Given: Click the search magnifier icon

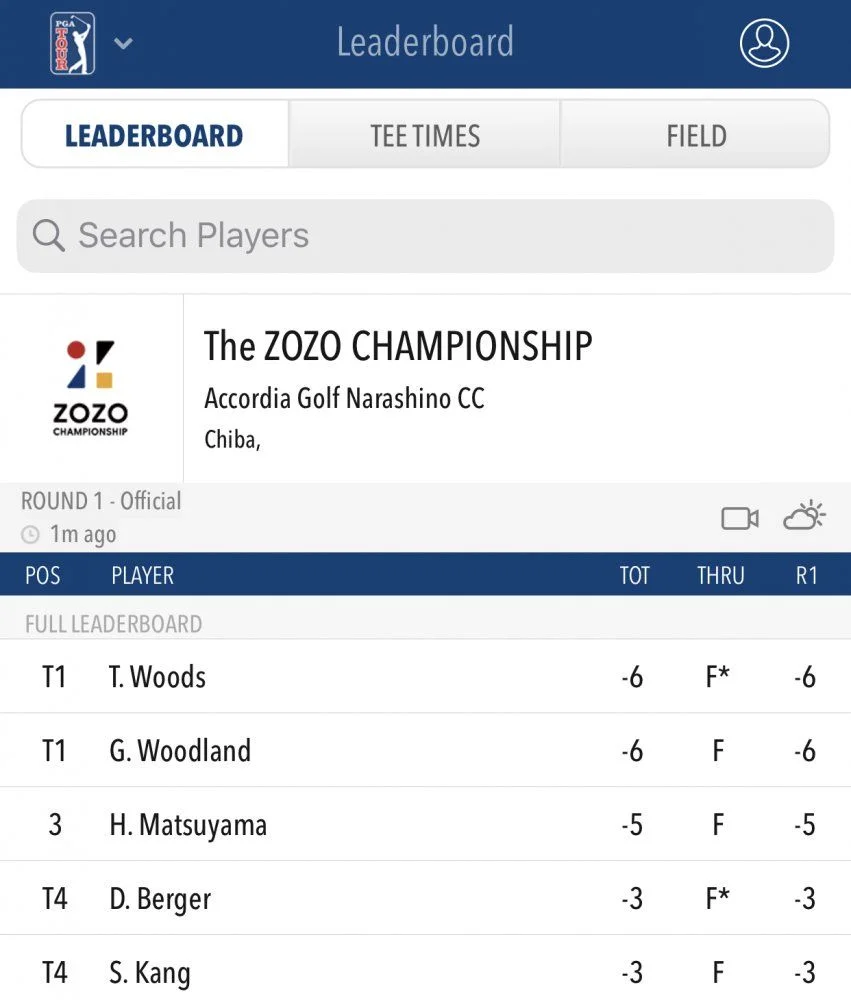Looking at the screenshot, I should [48, 235].
